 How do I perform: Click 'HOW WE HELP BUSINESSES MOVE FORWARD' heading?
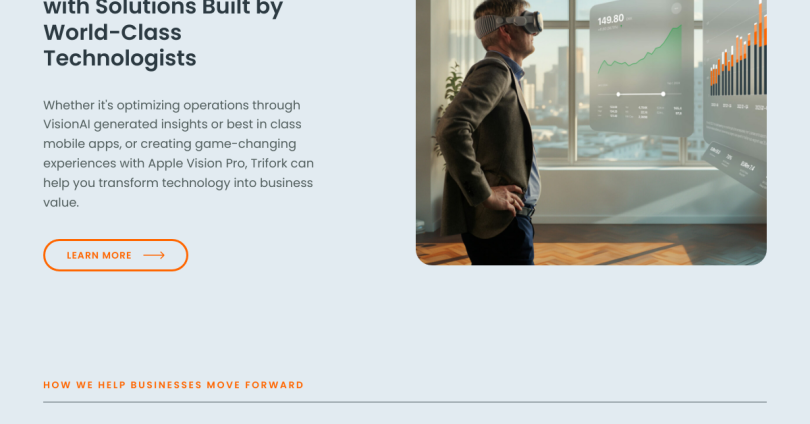(x=174, y=385)
